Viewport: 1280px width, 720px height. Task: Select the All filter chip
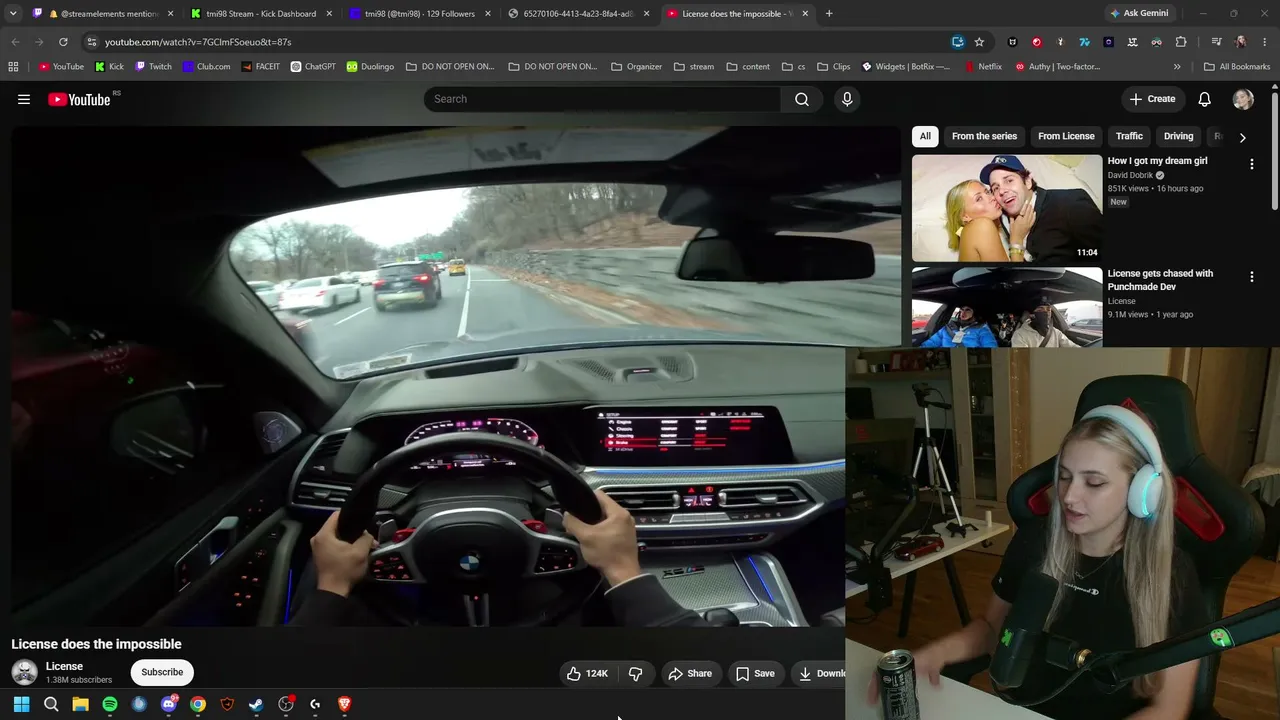(x=925, y=136)
